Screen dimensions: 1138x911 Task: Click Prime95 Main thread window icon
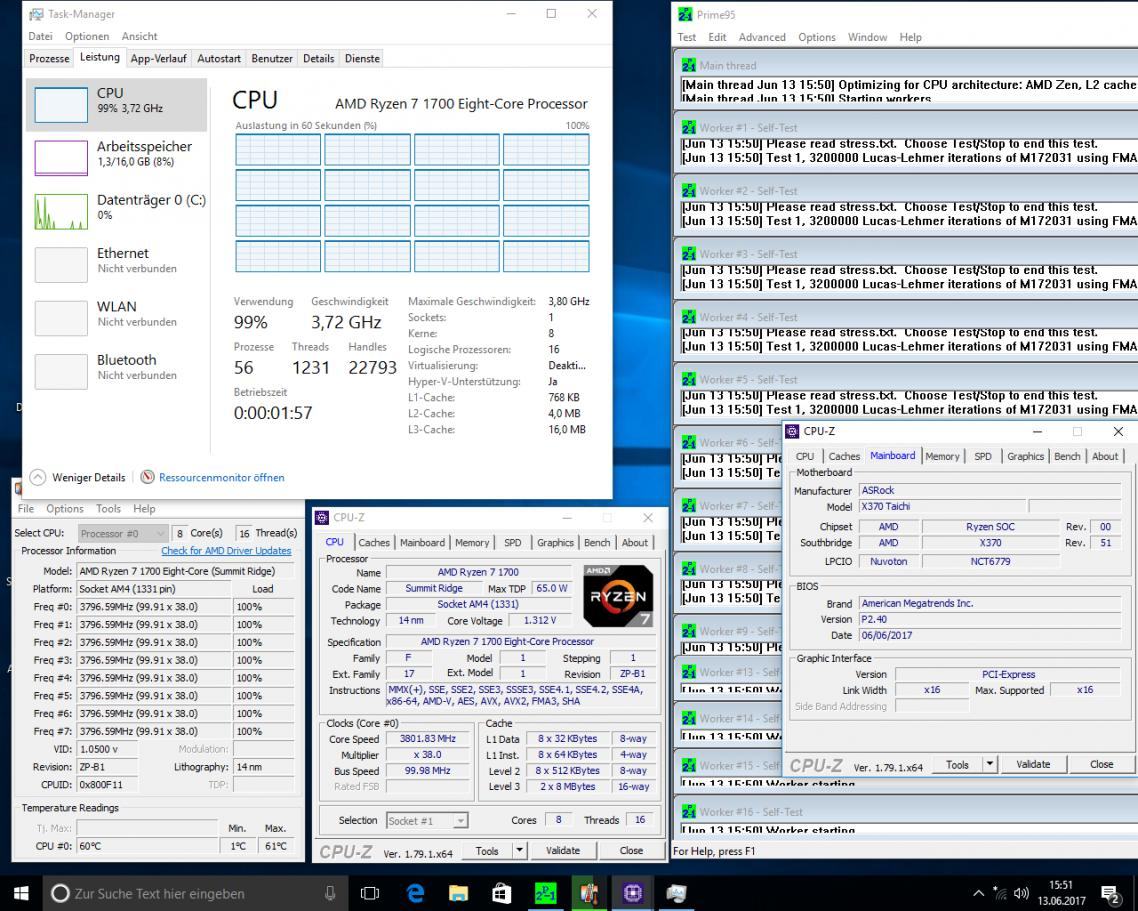(689, 65)
